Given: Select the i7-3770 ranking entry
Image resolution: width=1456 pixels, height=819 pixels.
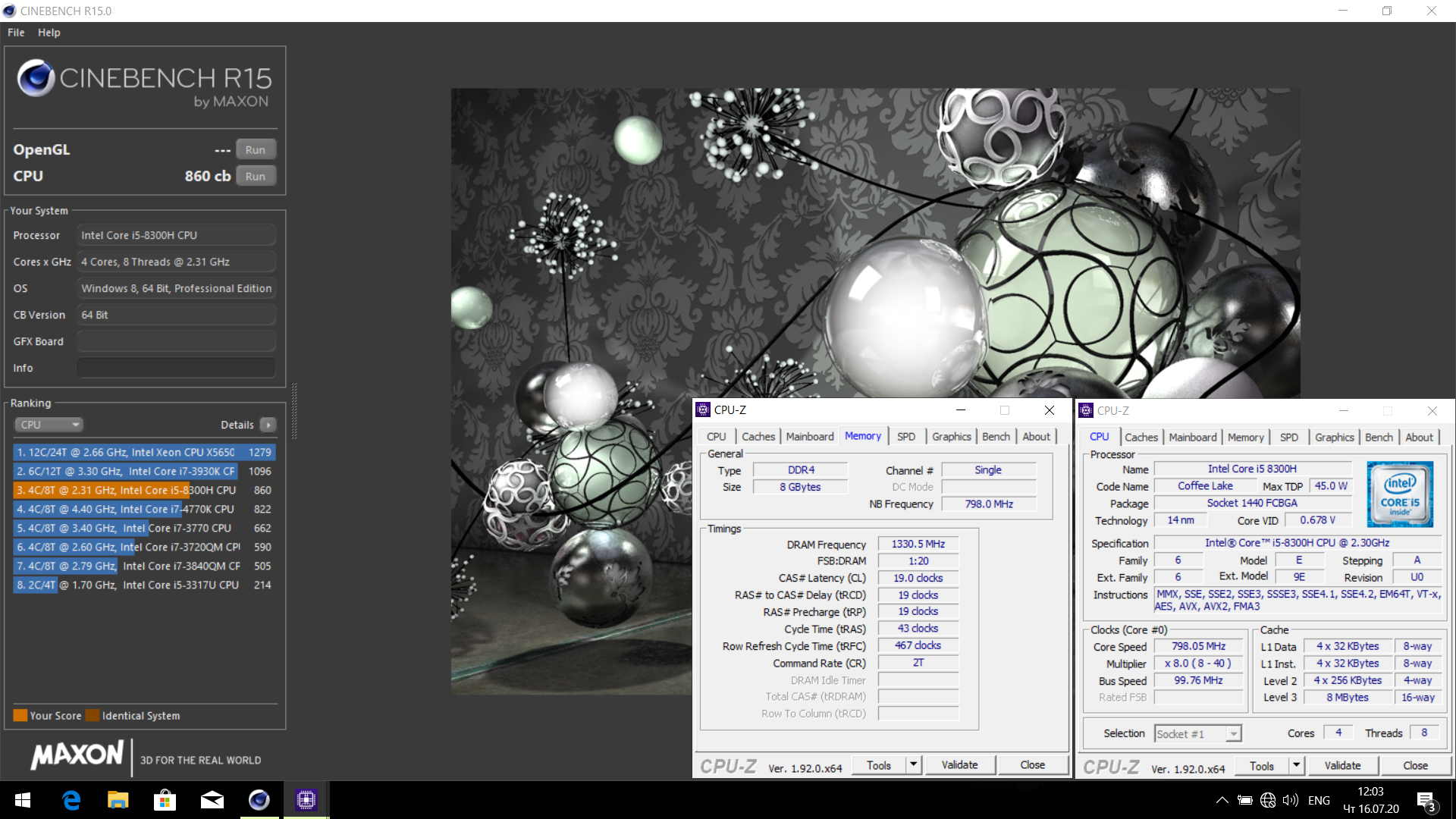Looking at the screenshot, I should click(x=144, y=528).
